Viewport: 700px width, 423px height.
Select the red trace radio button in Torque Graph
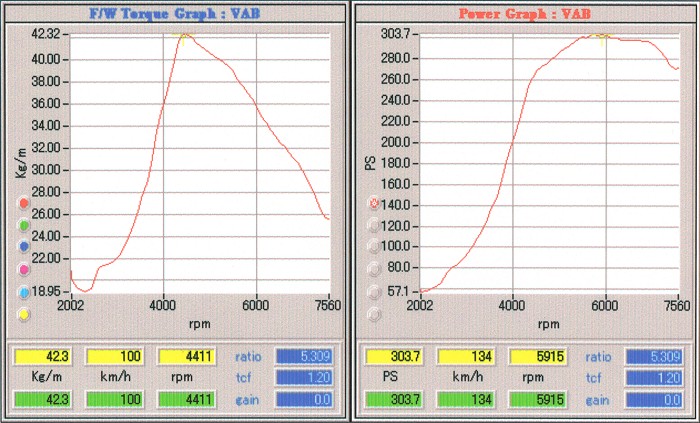(24, 203)
